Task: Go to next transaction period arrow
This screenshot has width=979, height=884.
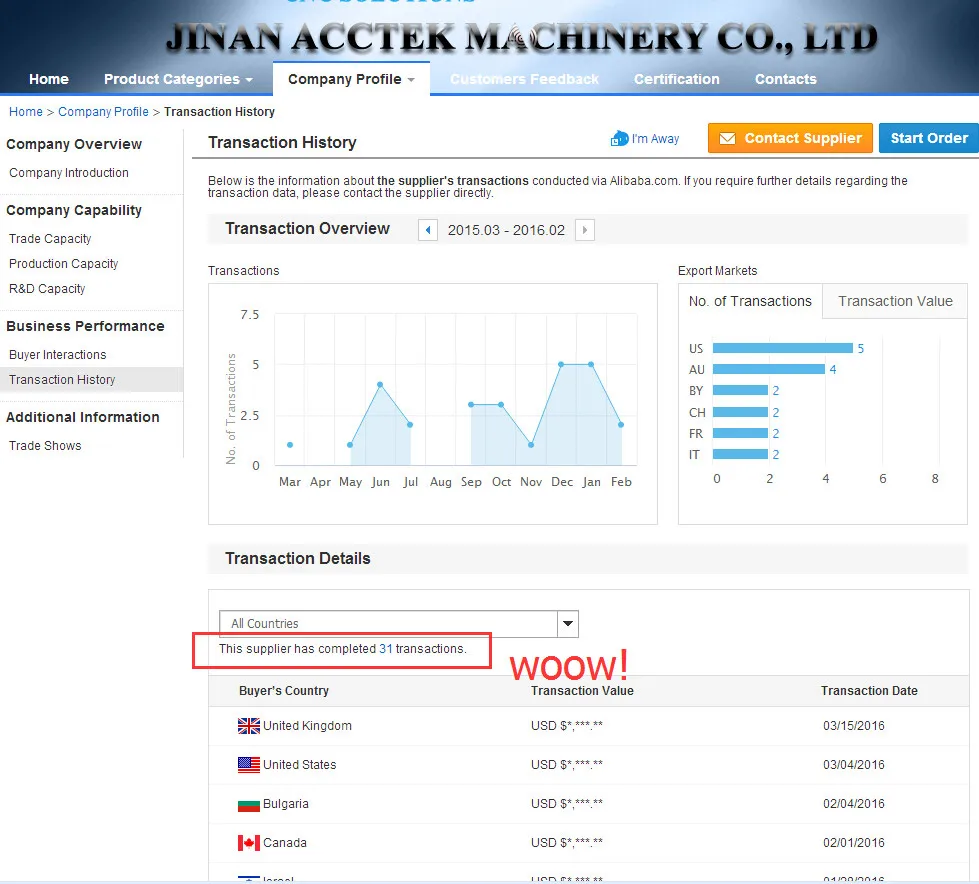Action: pyautogui.click(x=584, y=230)
